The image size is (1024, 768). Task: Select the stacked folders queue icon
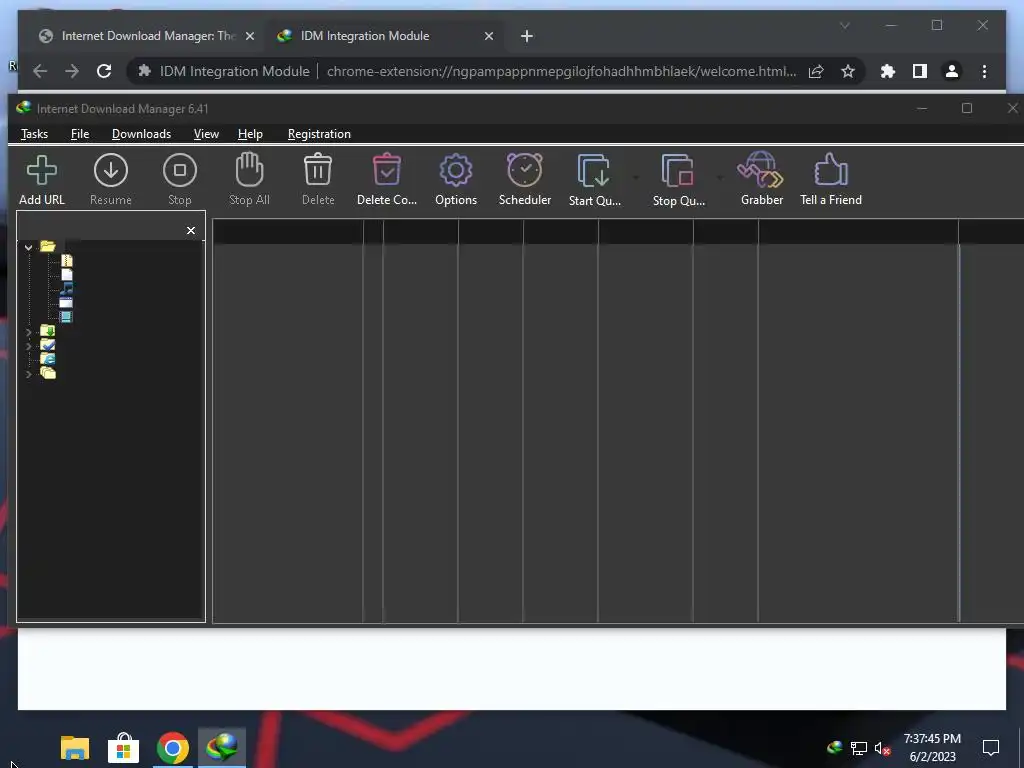(x=48, y=373)
